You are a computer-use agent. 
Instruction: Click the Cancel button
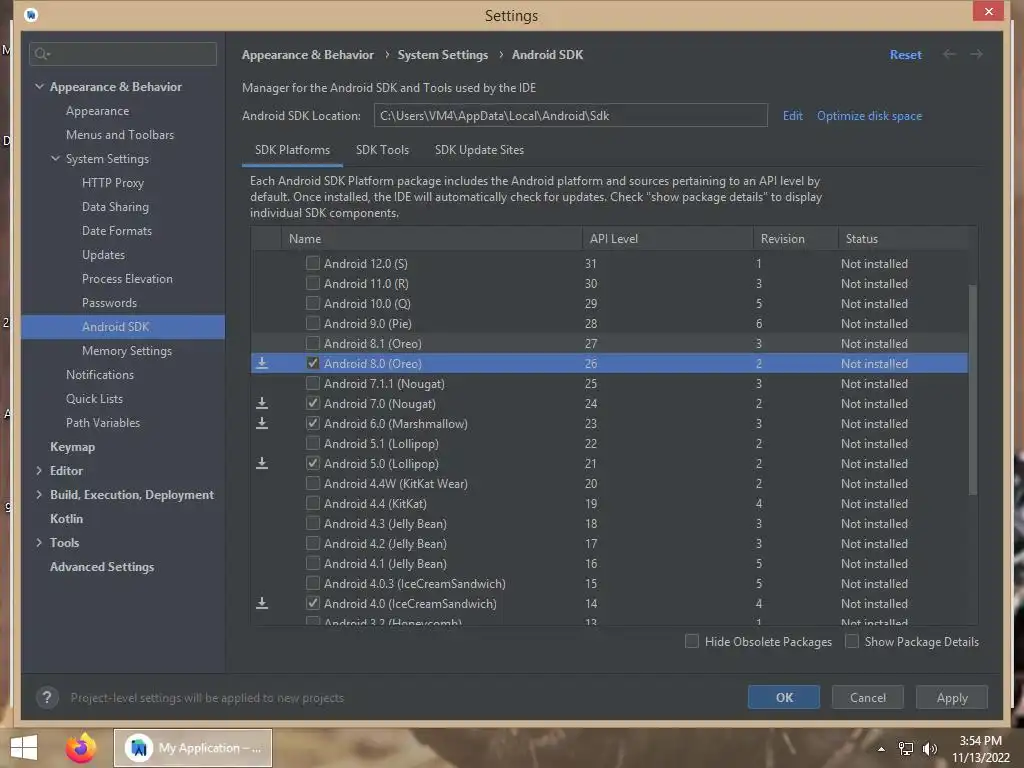[x=867, y=697]
